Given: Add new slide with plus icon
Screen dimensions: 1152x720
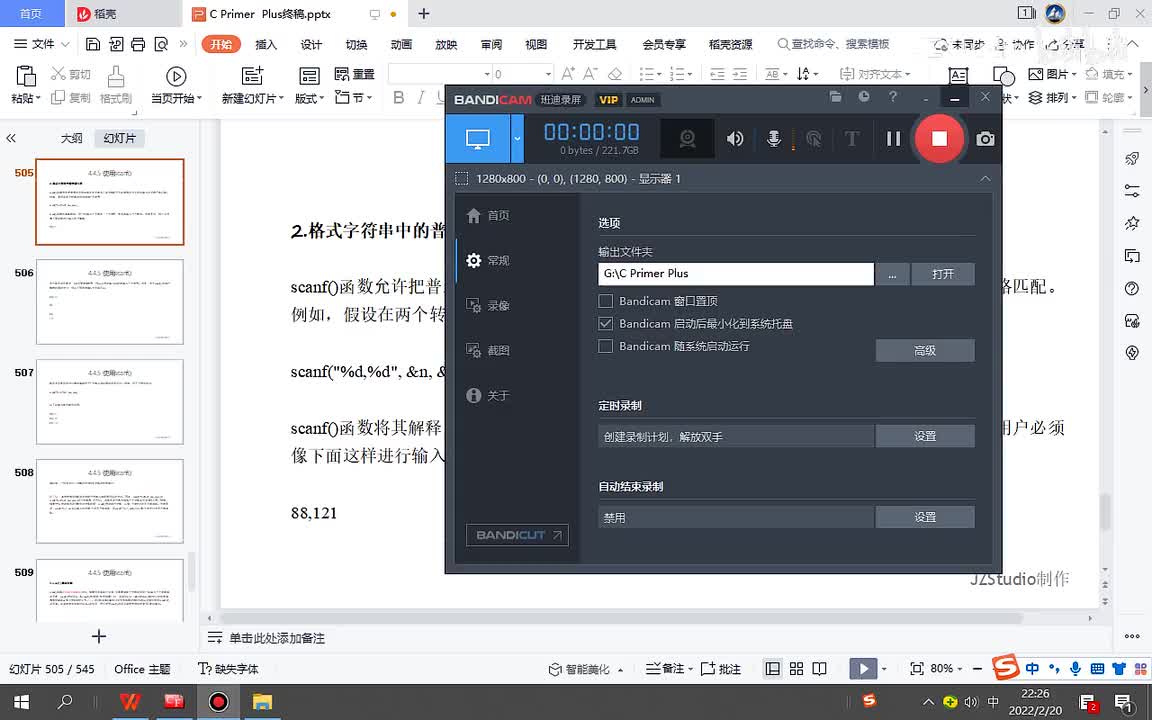Looking at the screenshot, I should (x=99, y=636).
